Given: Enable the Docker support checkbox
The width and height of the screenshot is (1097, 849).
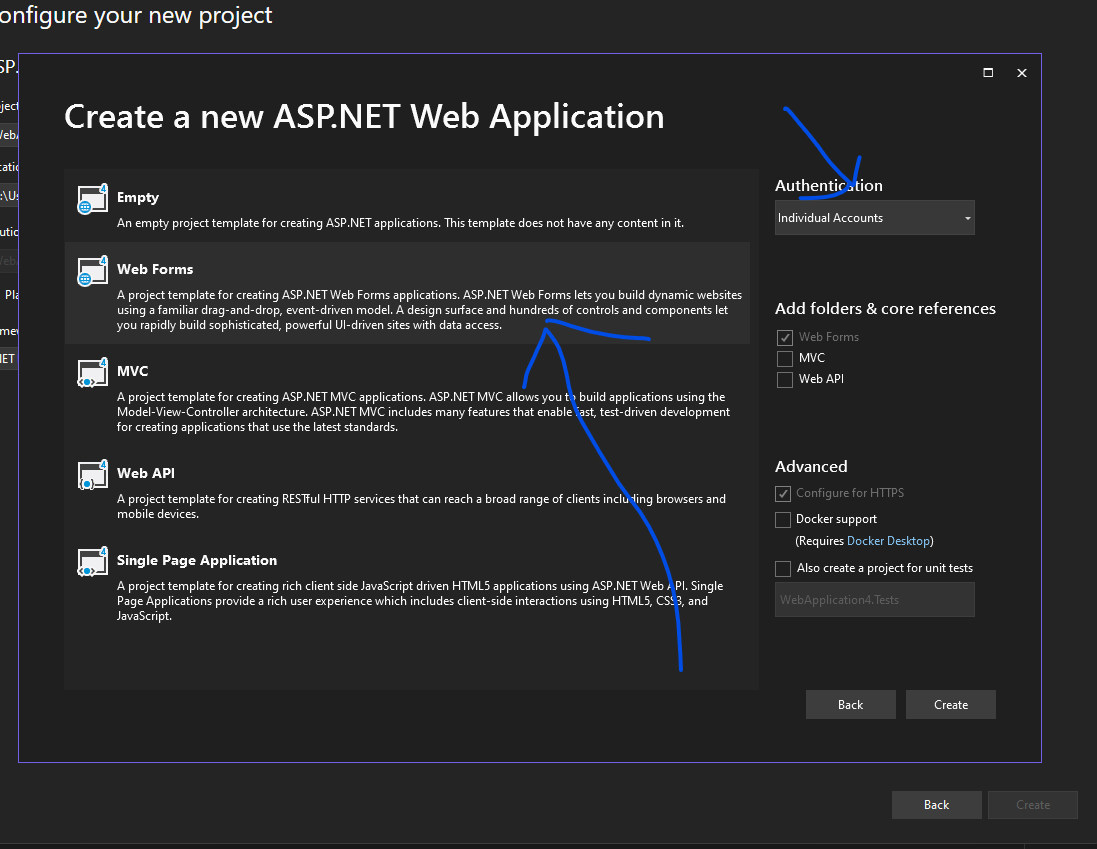Looking at the screenshot, I should point(783,520).
